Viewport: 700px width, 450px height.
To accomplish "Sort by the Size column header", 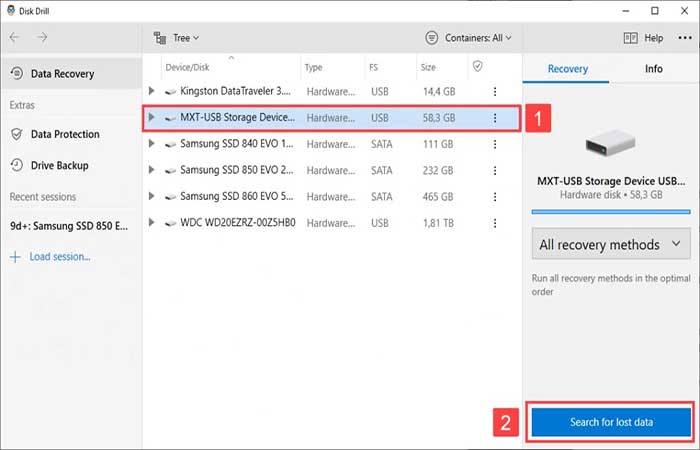I will [x=428, y=67].
